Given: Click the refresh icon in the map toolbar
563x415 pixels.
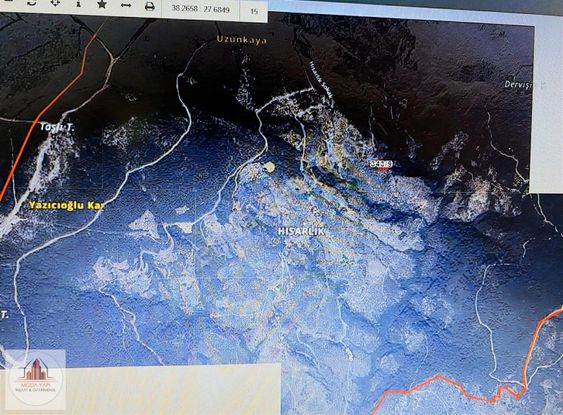Looking at the screenshot, I should 32,3.
